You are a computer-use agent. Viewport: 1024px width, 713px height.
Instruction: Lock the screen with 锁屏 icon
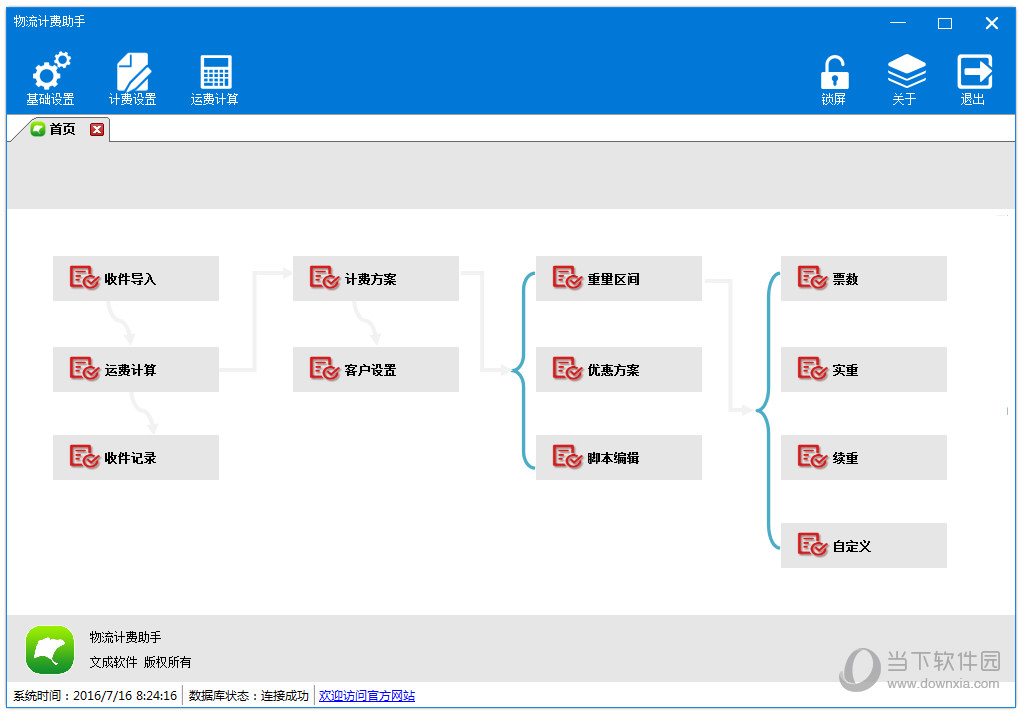point(834,72)
